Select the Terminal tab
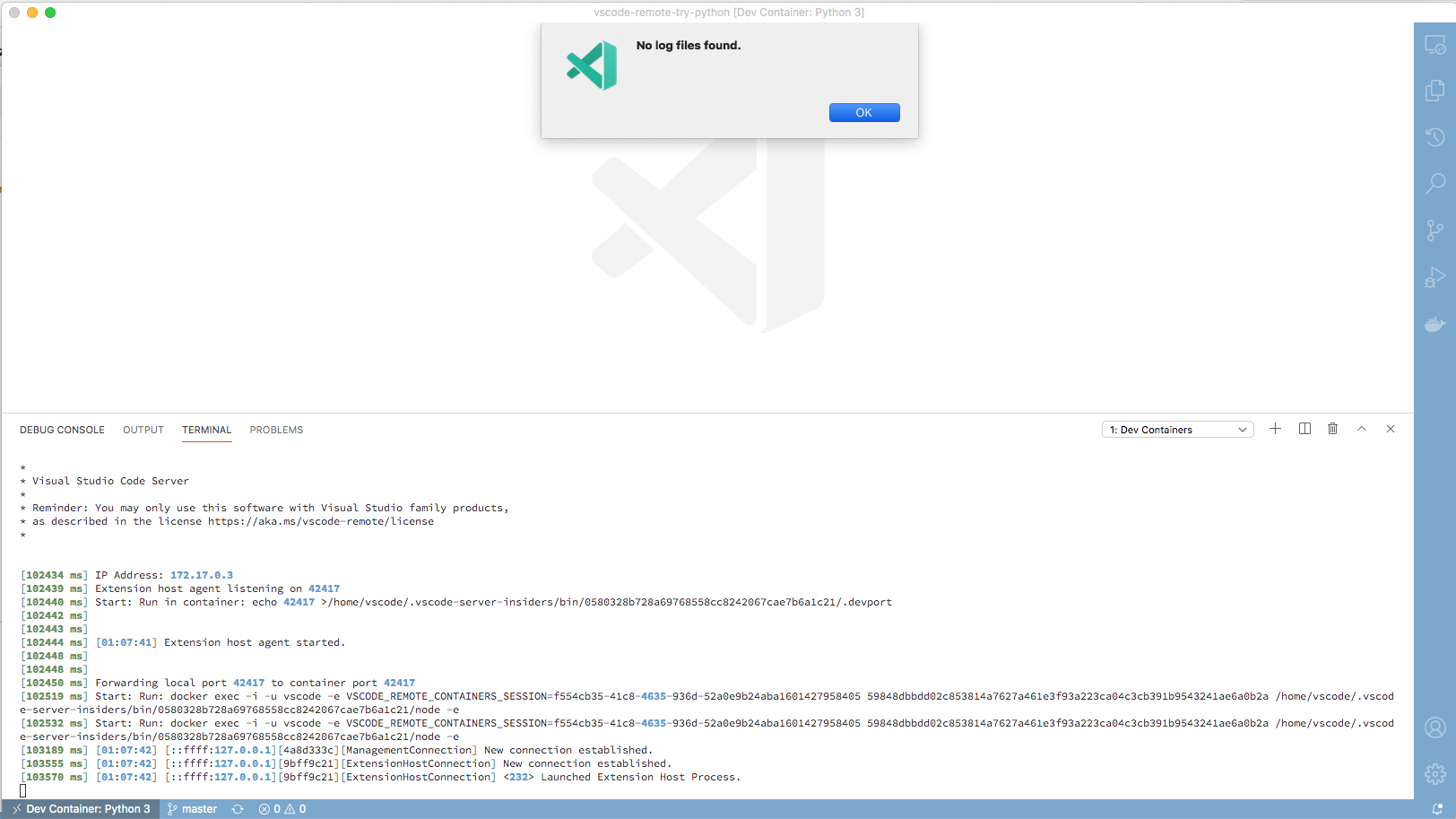 [207, 430]
